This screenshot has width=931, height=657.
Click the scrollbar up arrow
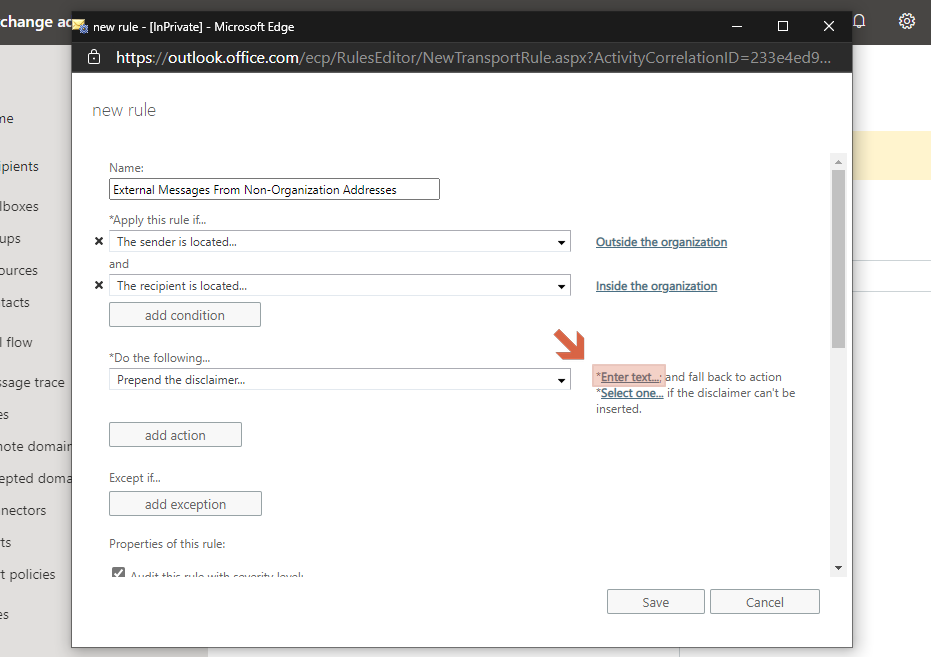coord(838,161)
